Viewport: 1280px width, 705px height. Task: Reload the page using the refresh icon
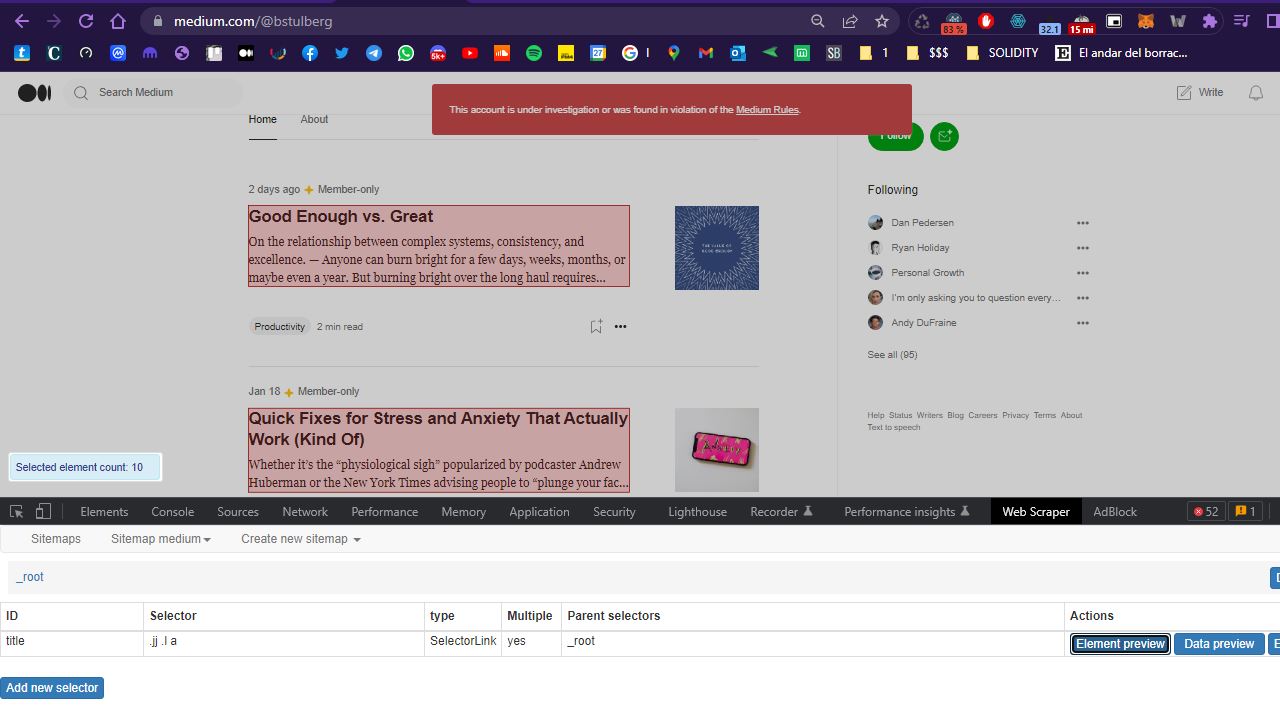click(86, 21)
